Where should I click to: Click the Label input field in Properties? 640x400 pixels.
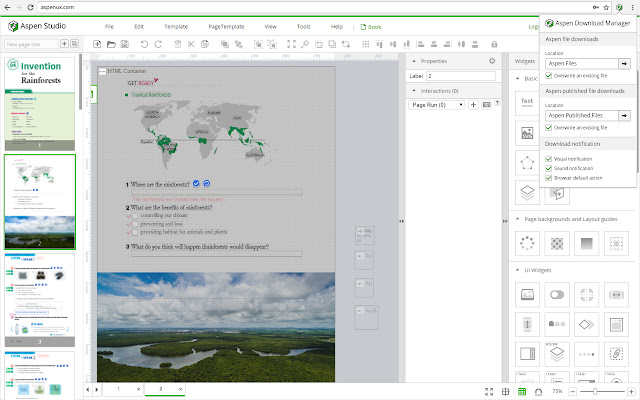click(461, 76)
